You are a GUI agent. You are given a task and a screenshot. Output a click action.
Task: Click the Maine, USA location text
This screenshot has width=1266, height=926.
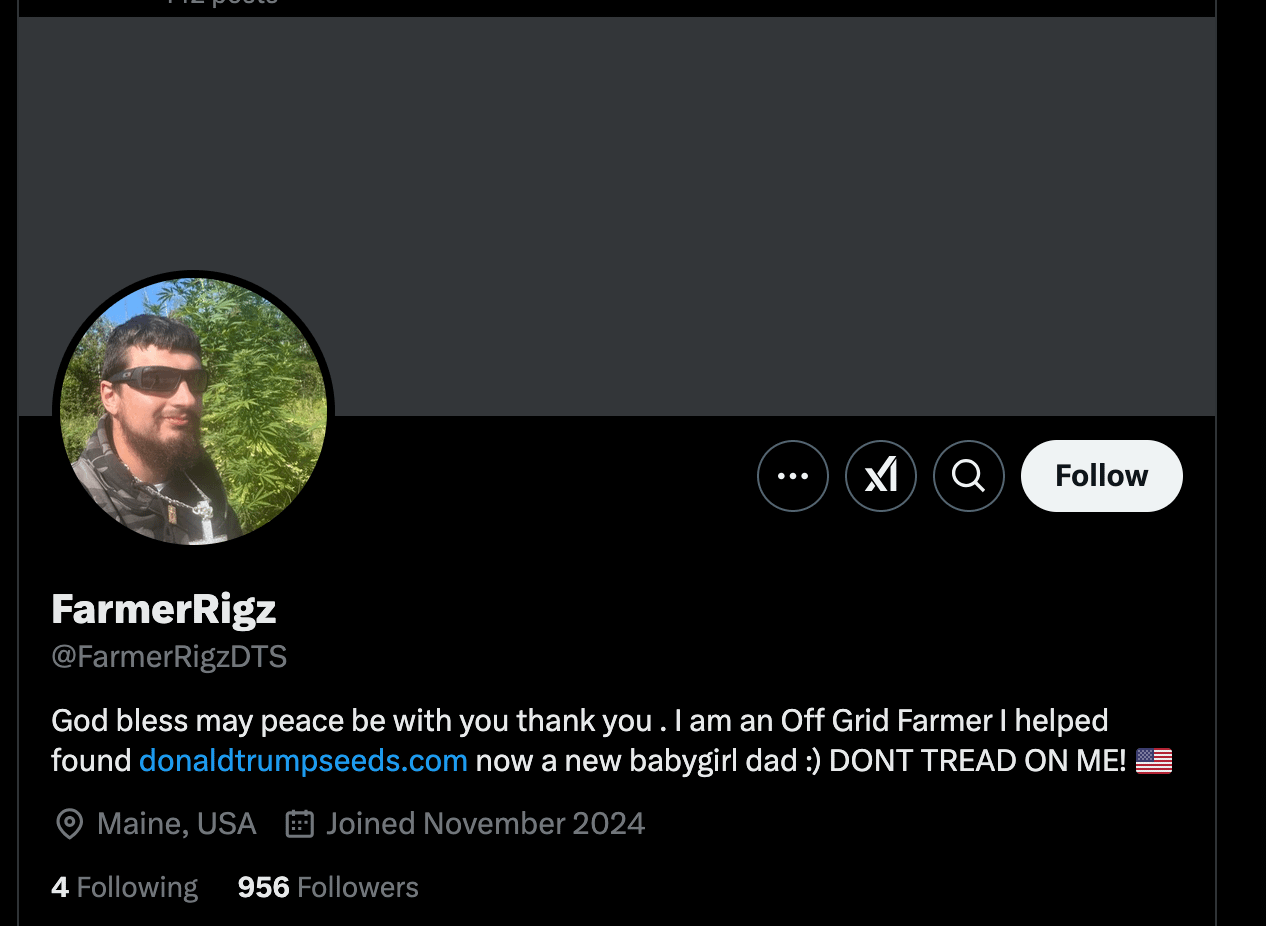(x=177, y=824)
